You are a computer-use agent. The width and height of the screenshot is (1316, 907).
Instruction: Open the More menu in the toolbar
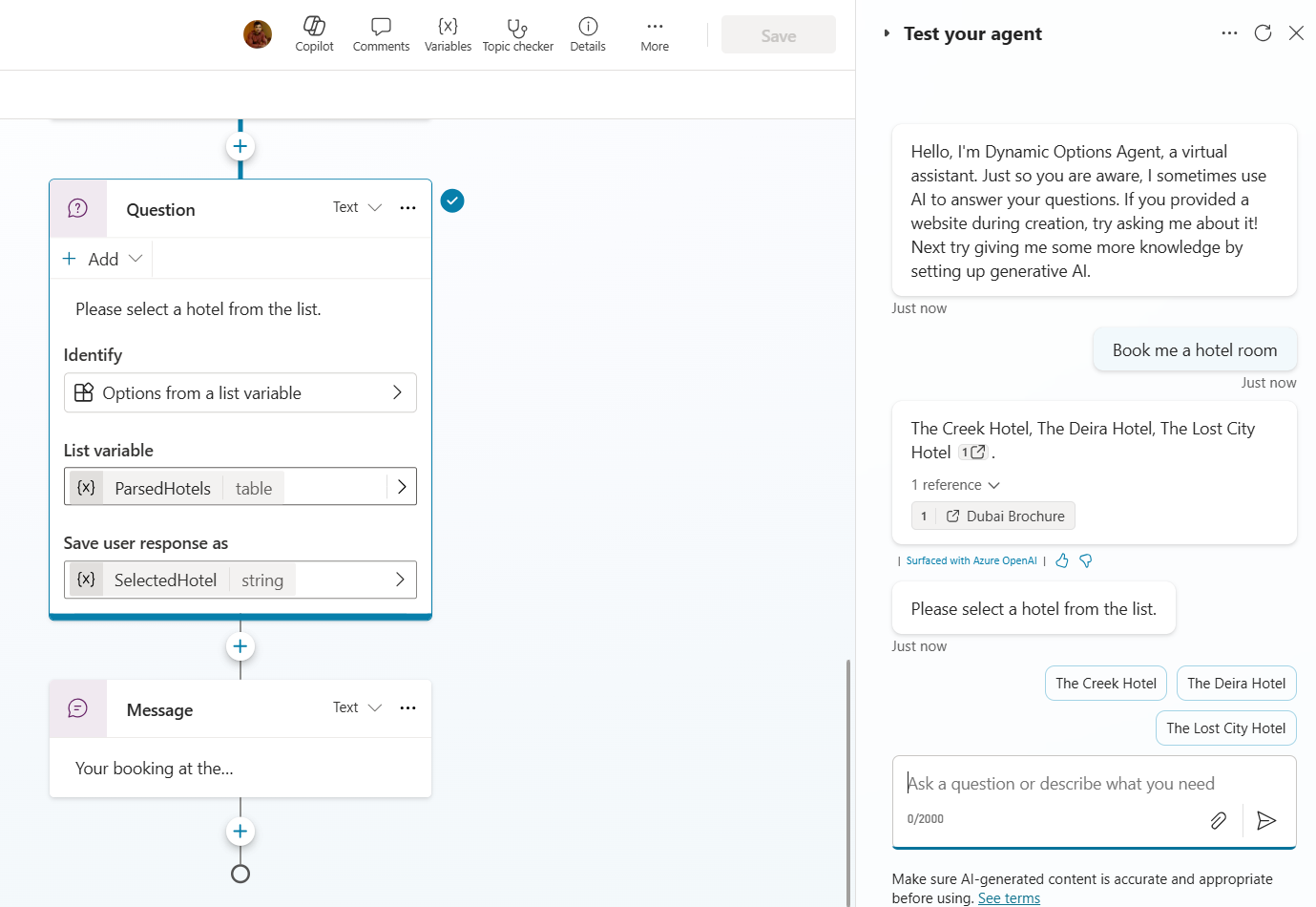click(655, 34)
